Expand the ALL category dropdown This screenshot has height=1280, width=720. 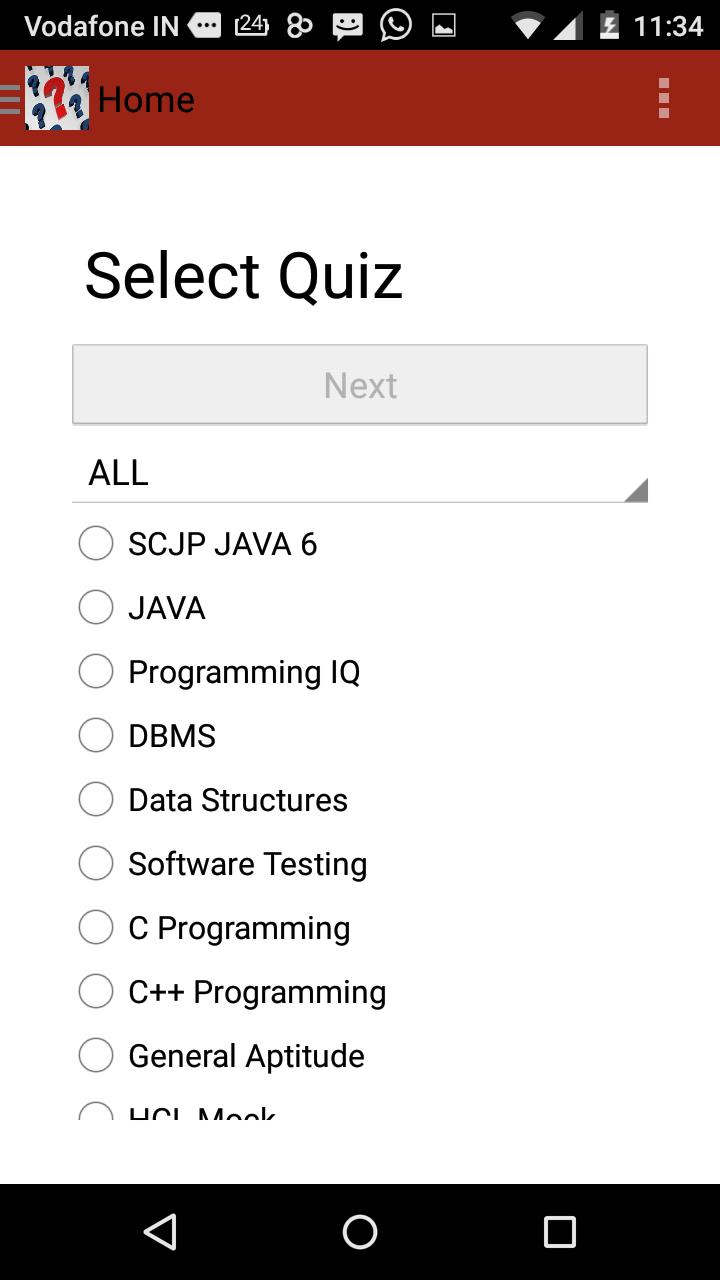(x=360, y=473)
